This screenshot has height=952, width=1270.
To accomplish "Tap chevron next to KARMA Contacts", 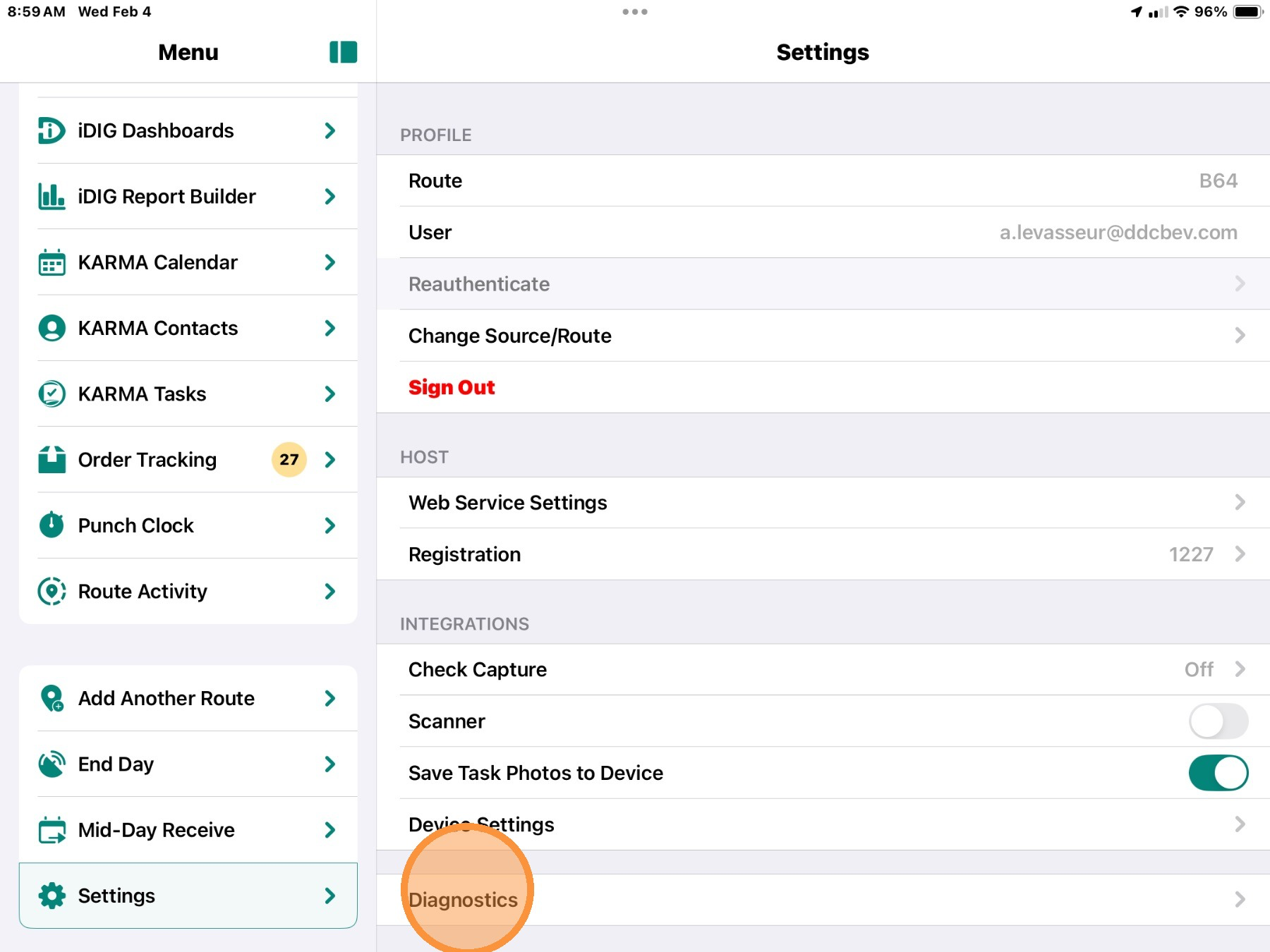I will coord(329,328).
